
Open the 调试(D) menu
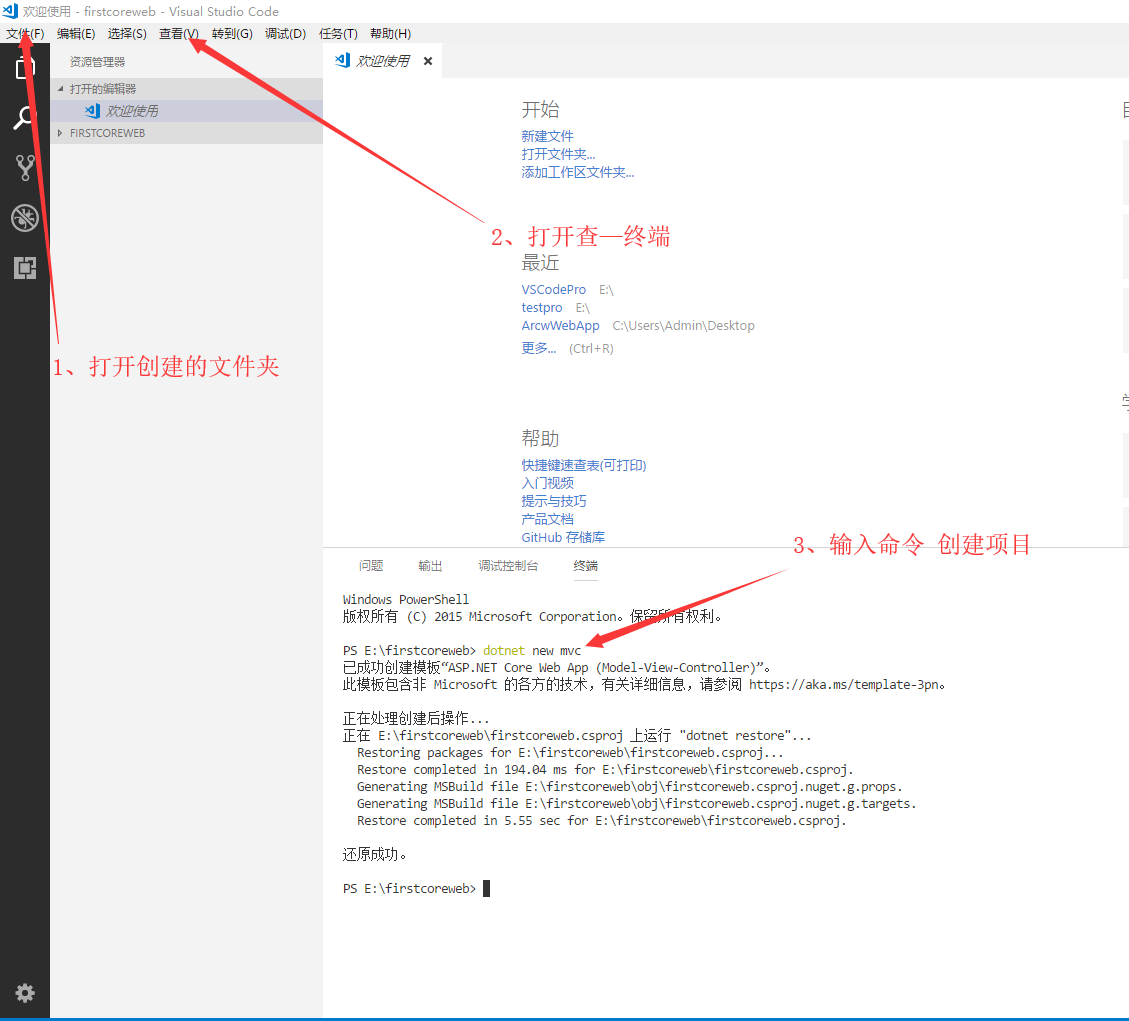[x=285, y=34]
